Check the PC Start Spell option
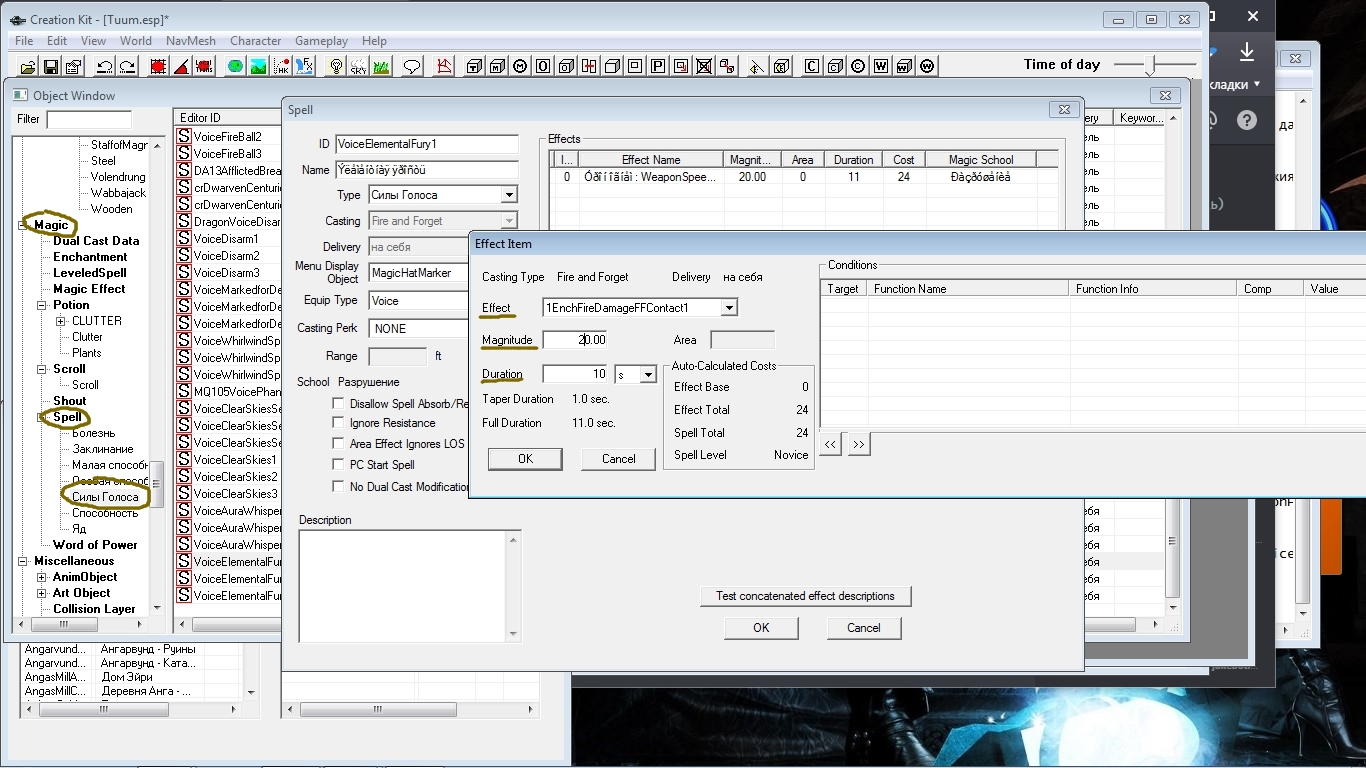This screenshot has width=1366, height=768. pyautogui.click(x=339, y=465)
